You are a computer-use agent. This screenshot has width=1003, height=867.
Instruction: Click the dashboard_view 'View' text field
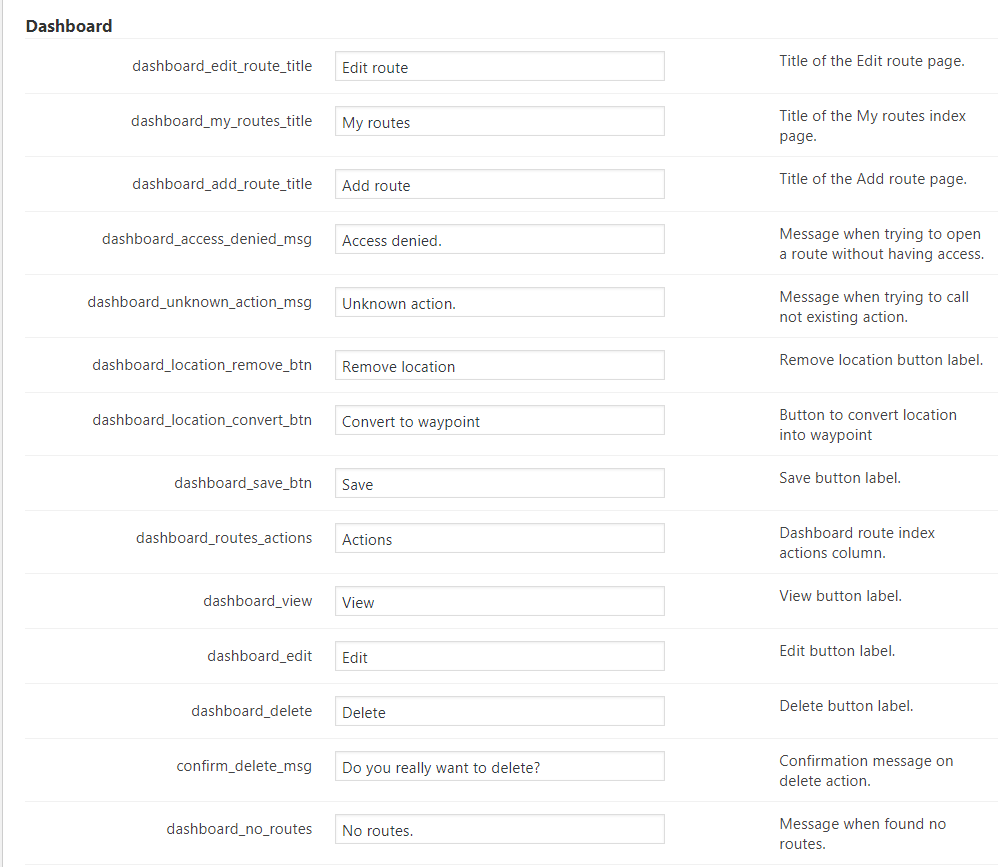(x=499, y=602)
